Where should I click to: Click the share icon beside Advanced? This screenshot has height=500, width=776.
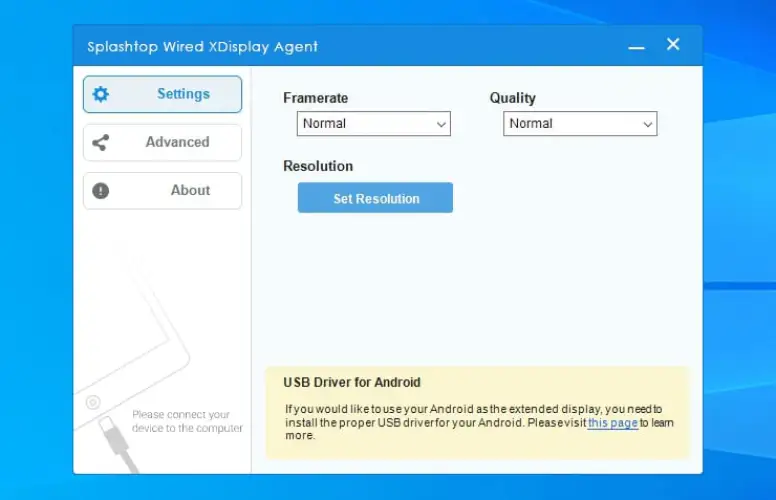(100, 142)
